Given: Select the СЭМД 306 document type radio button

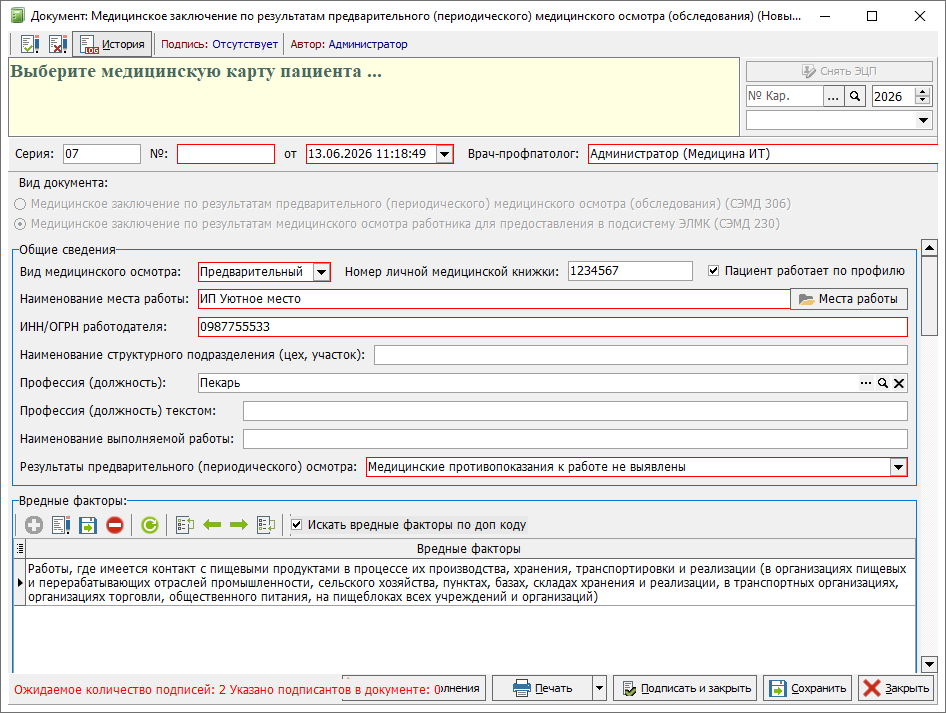Looking at the screenshot, I should click(20, 204).
